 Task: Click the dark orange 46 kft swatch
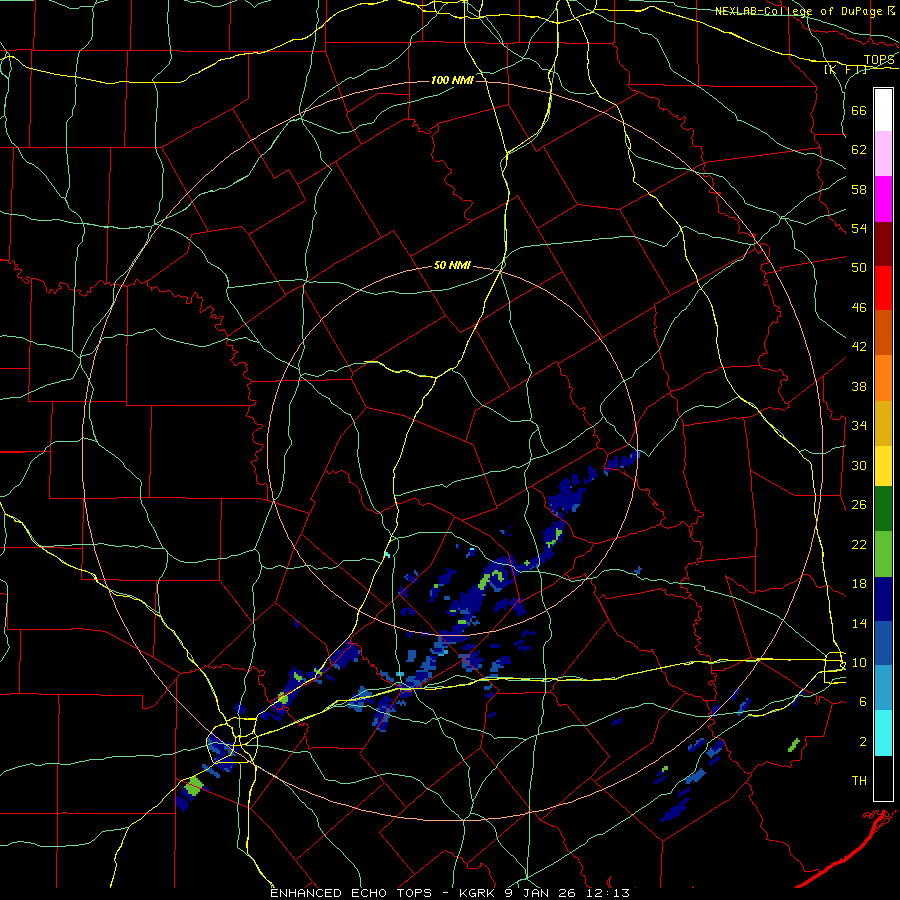click(x=883, y=332)
